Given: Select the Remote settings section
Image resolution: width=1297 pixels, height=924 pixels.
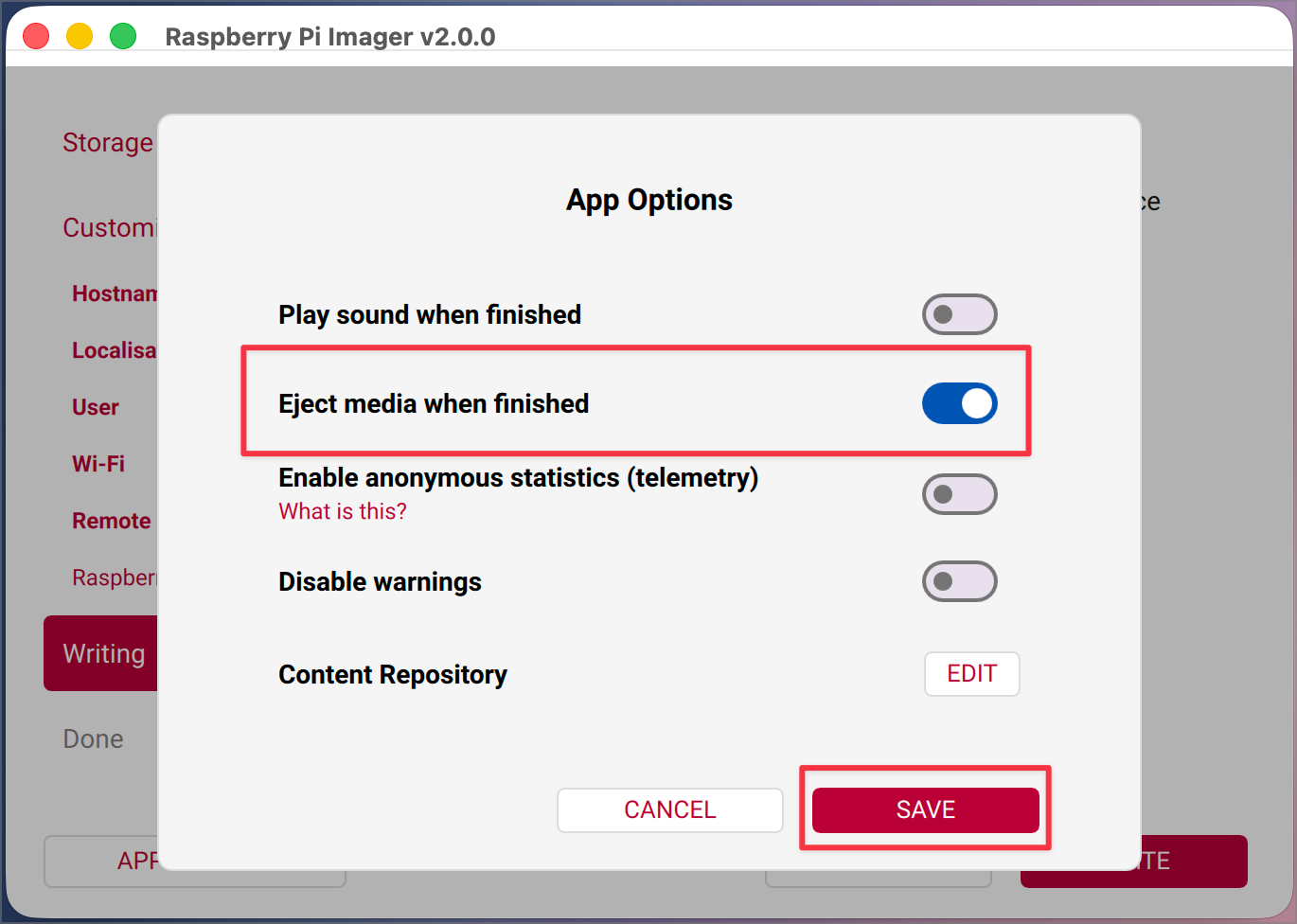Looking at the screenshot, I should 111,521.
